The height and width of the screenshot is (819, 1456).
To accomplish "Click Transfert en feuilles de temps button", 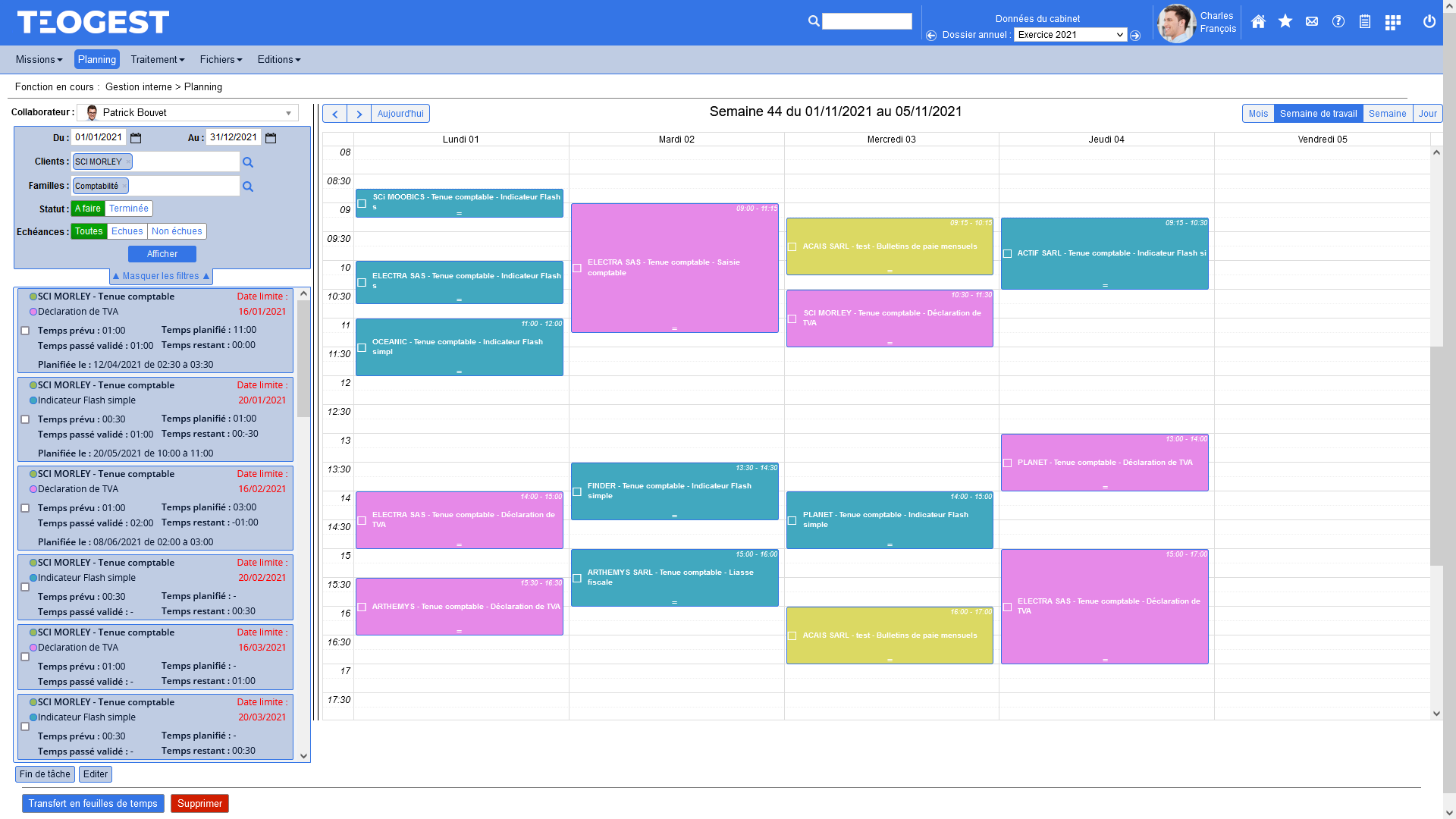I will point(93,804).
